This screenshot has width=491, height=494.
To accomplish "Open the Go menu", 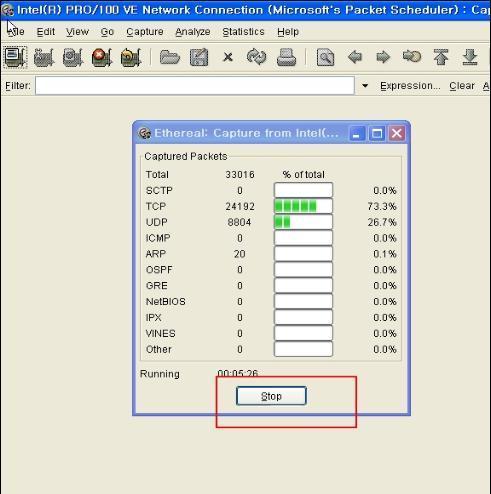I will pos(107,32).
